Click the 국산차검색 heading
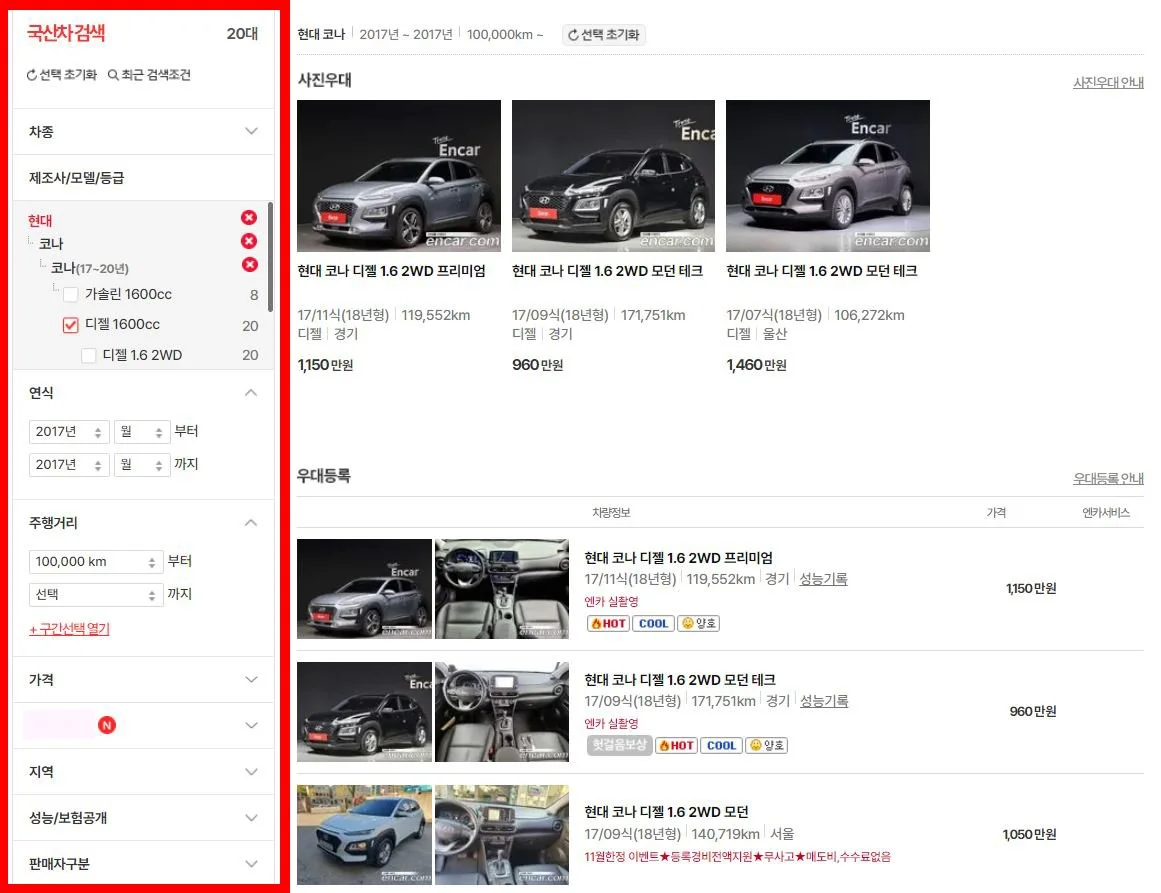This screenshot has width=1161, height=893. pyautogui.click(x=66, y=33)
